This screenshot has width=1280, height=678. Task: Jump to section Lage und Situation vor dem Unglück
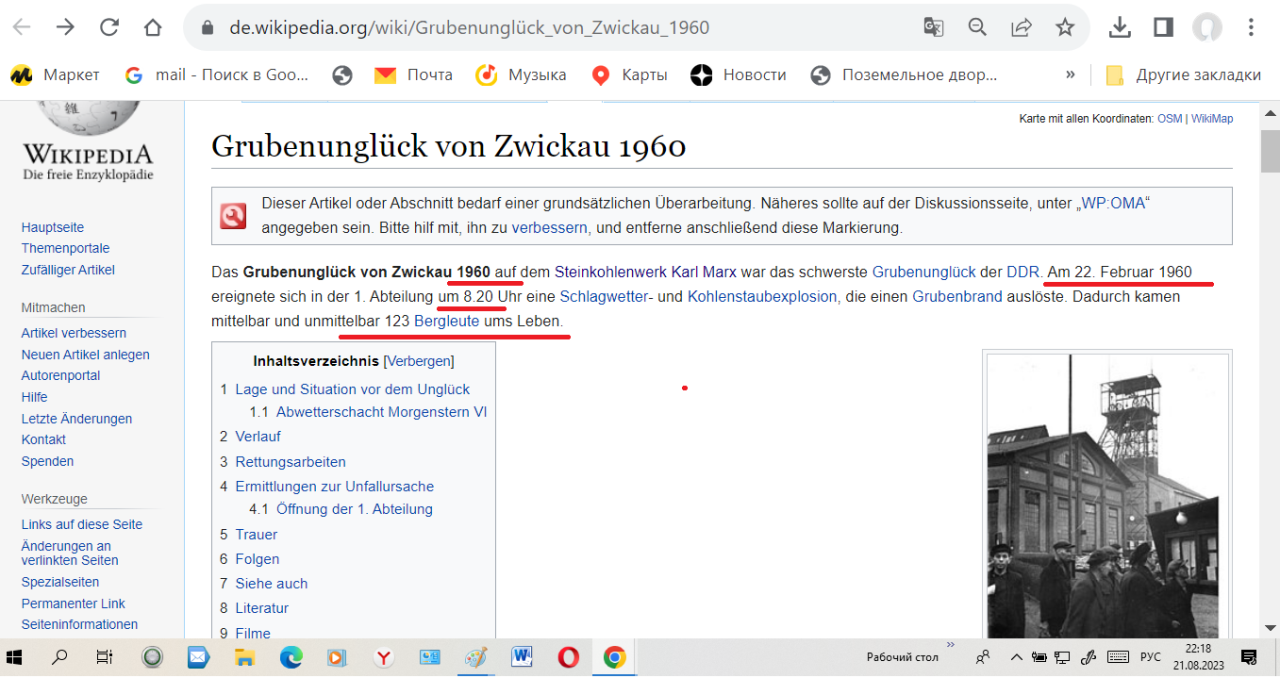[352, 389]
